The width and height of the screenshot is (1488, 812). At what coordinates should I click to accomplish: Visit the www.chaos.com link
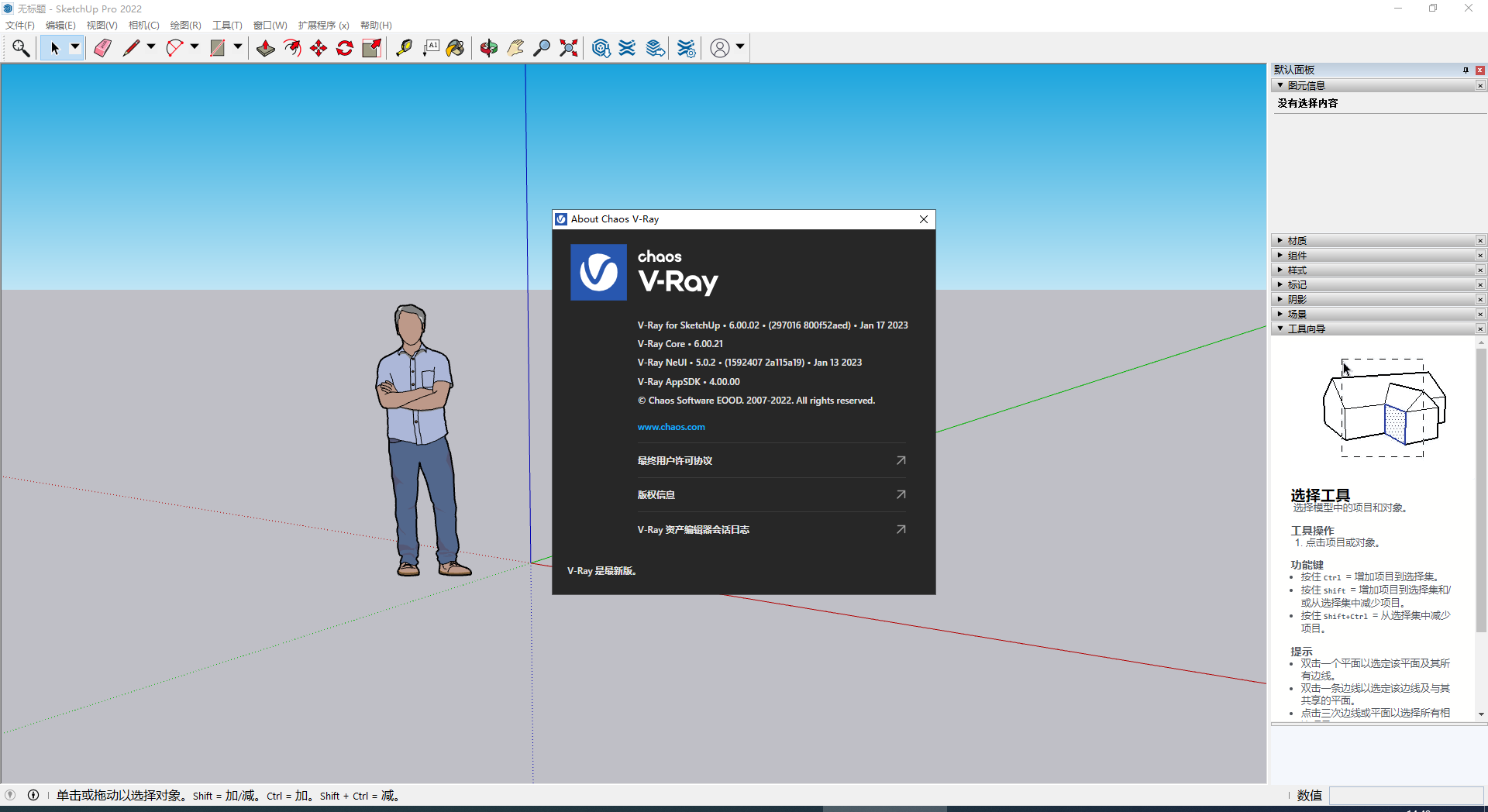click(670, 427)
